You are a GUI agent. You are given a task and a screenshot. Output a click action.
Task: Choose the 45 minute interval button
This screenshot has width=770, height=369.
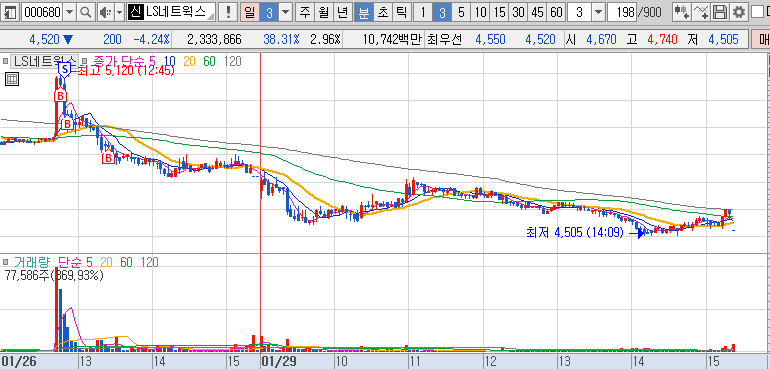(x=537, y=13)
